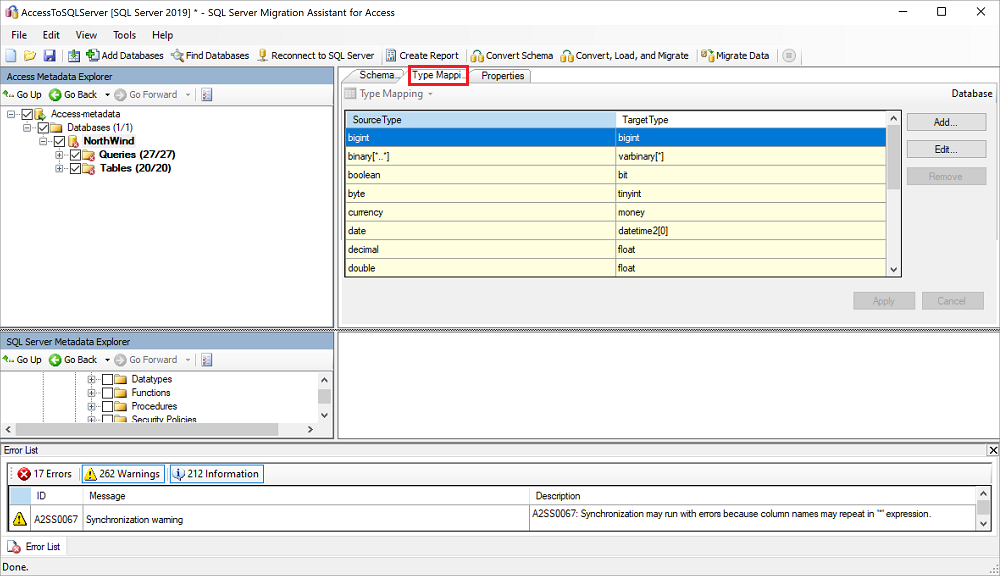Uncheck the NorthWind database checkbox
1000x576 pixels.
tap(58, 141)
